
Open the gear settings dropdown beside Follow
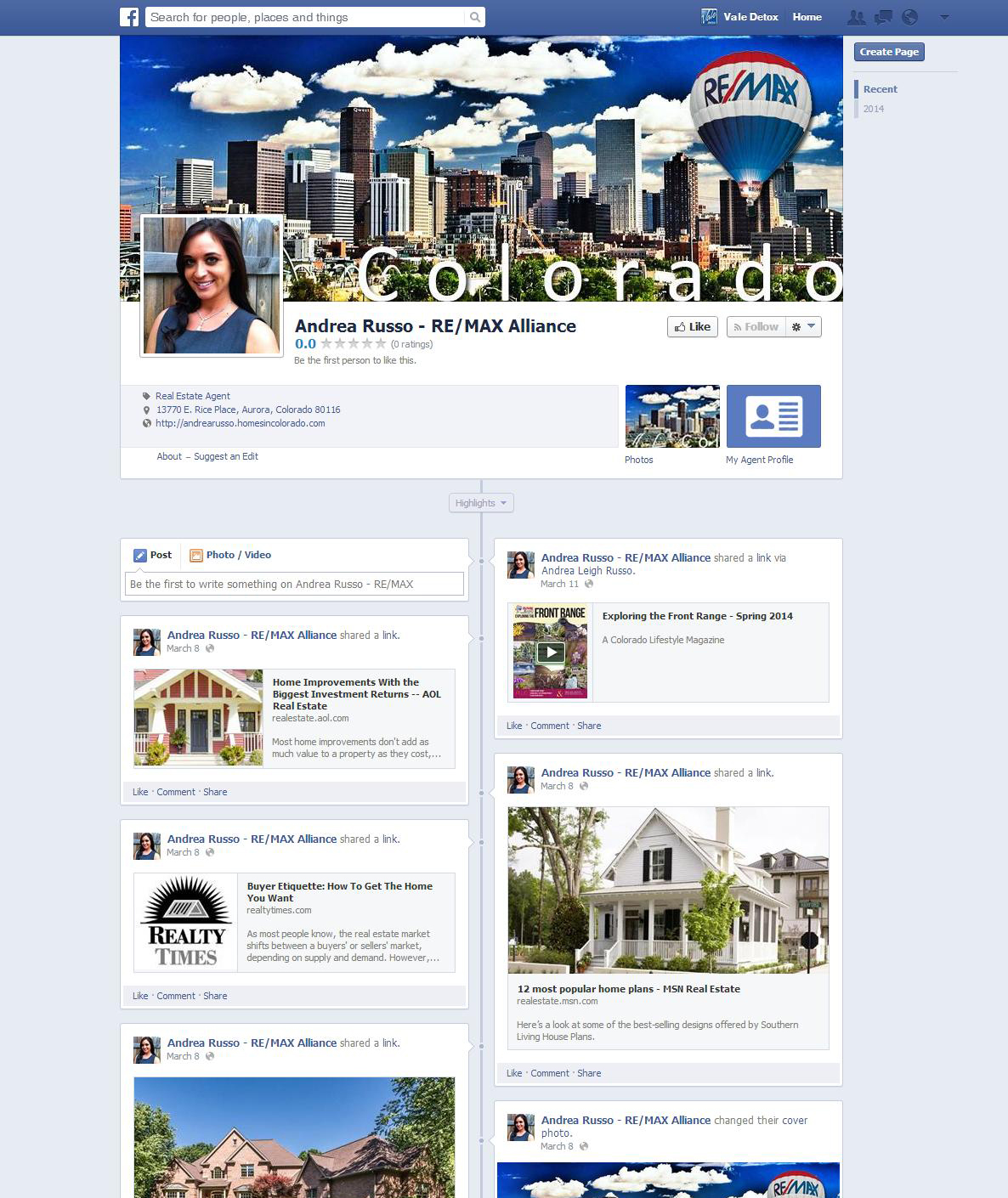(x=803, y=327)
